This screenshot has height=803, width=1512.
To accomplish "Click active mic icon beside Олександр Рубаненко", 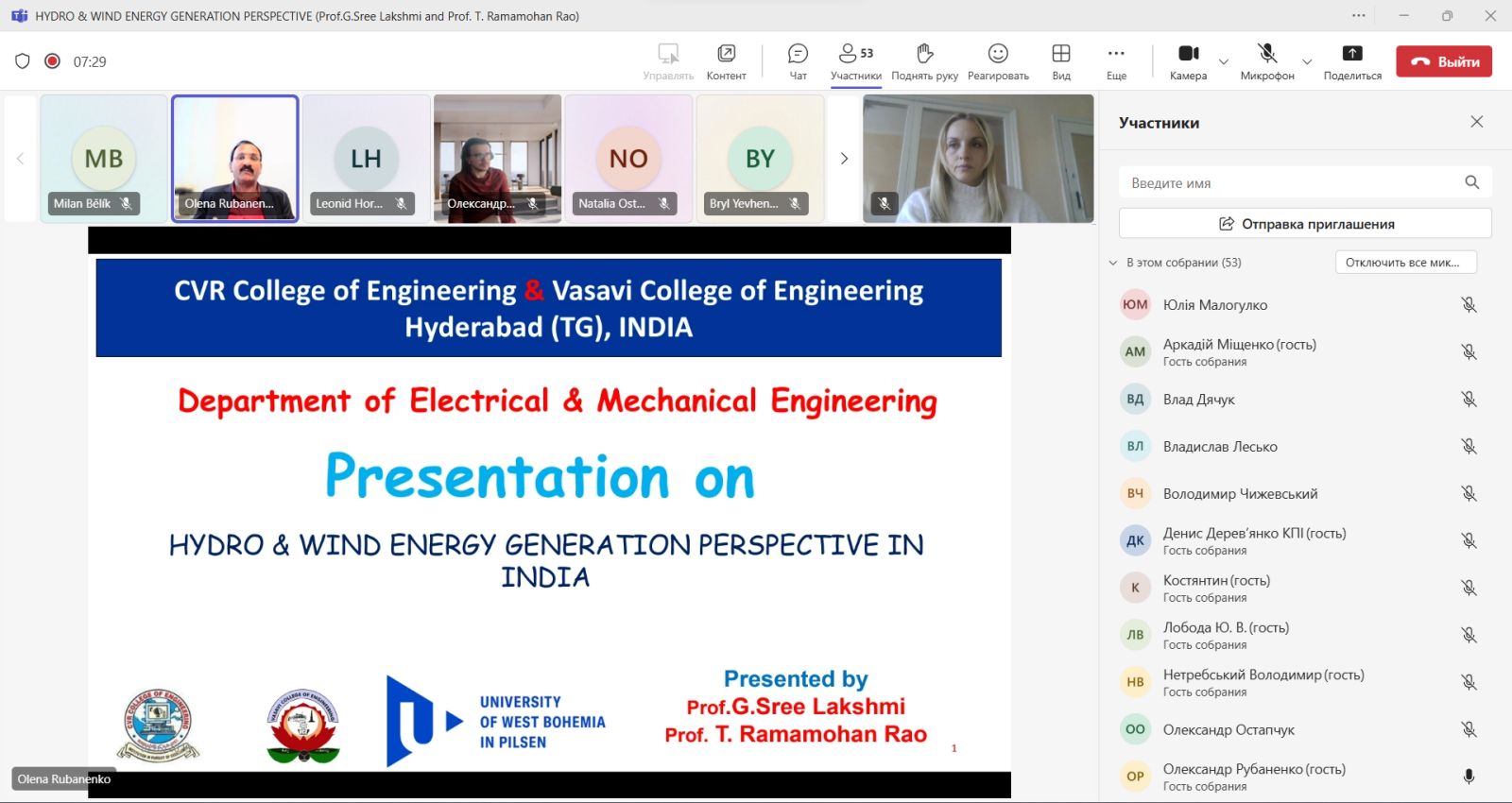I will [1469, 777].
